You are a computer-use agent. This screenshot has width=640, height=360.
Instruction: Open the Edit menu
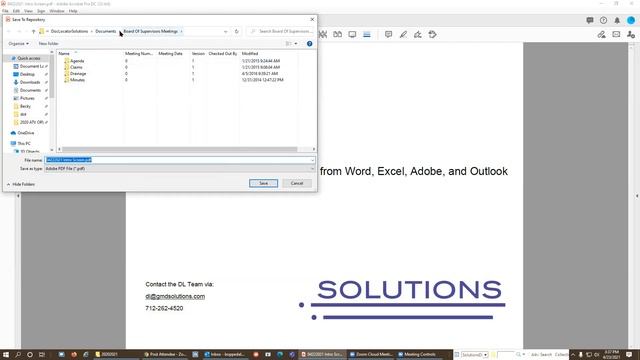coord(16,11)
